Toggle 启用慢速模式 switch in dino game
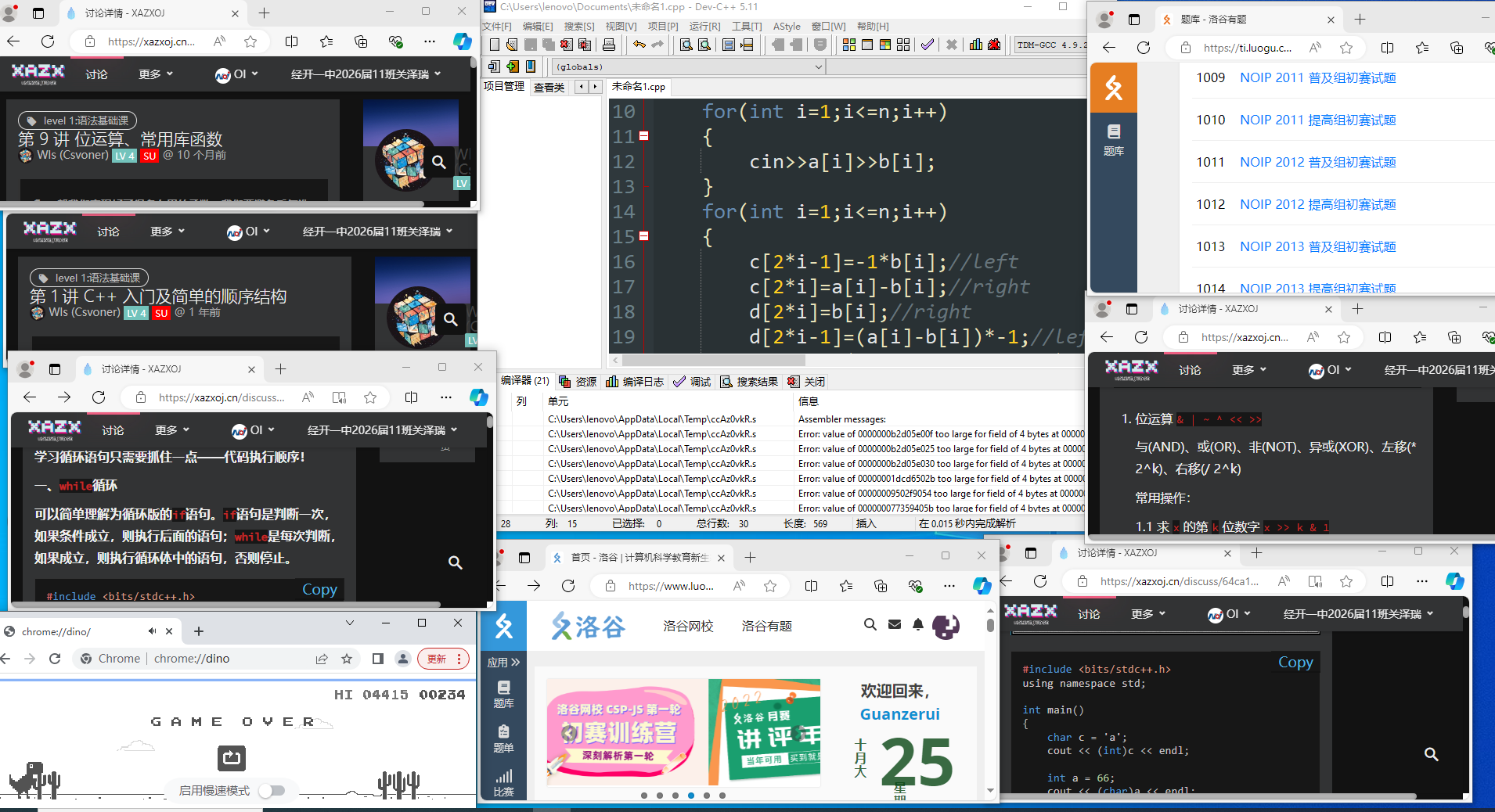 pyautogui.click(x=272, y=791)
